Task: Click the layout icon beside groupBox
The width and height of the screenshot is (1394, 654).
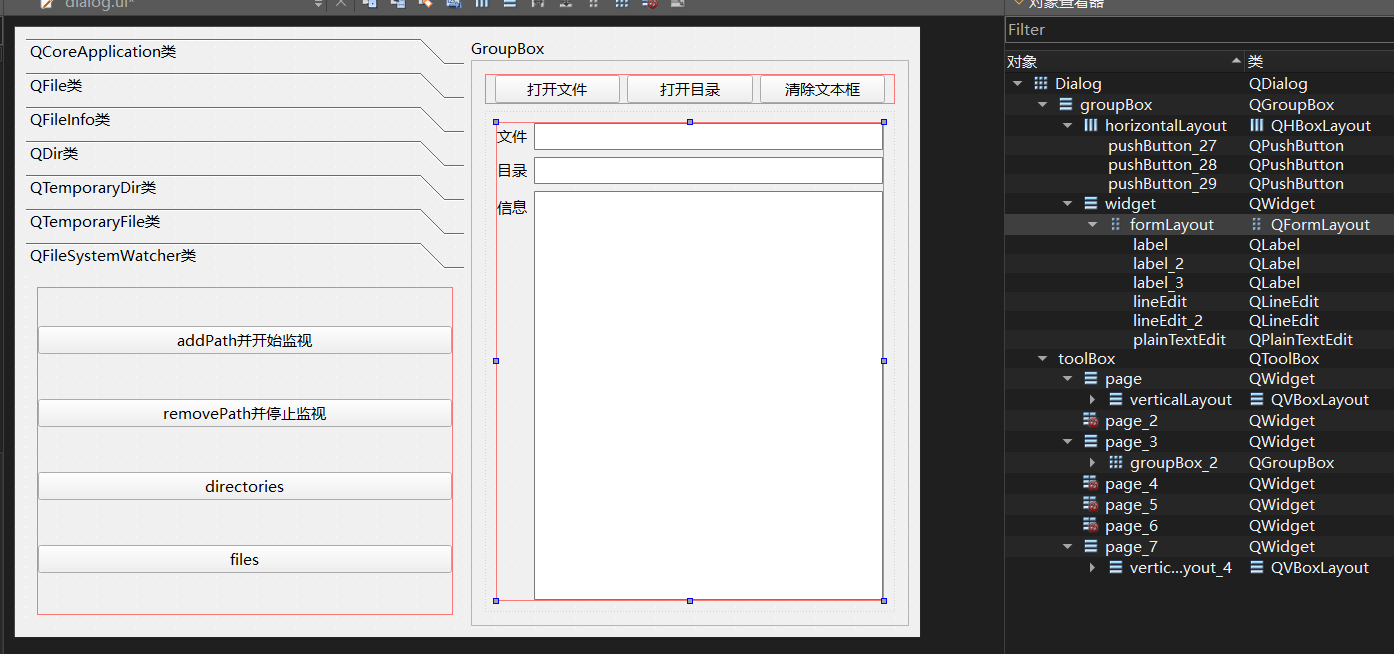Action: click(x=1066, y=105)
